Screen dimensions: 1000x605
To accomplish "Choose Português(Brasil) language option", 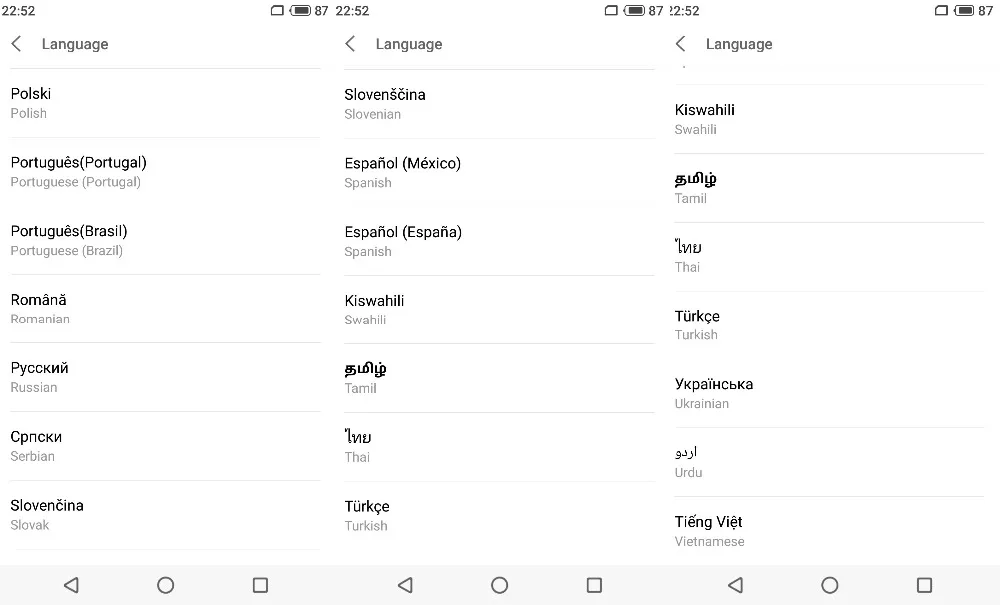I will [165, 240].
